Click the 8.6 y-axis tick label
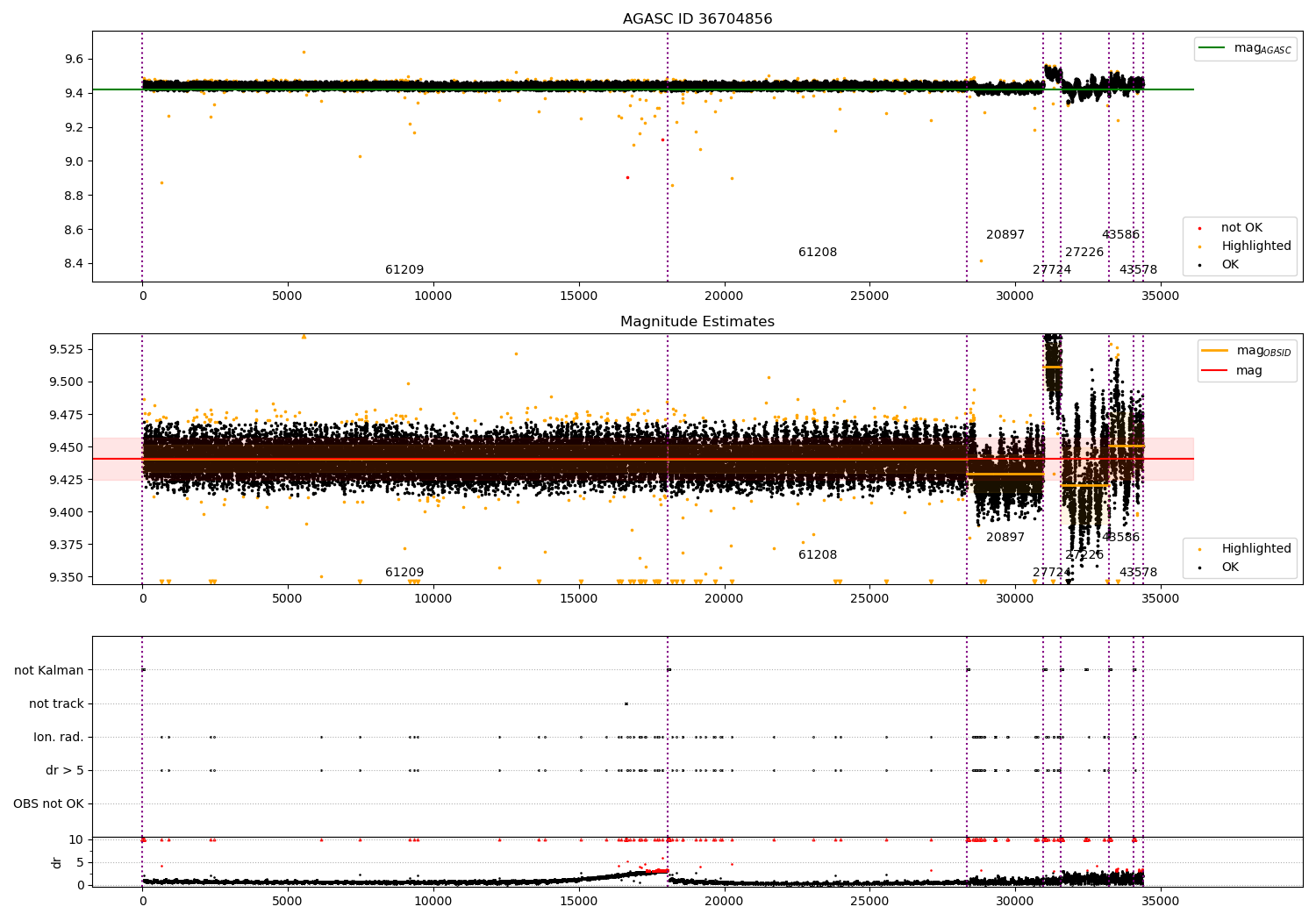The height and width of the screenshot is (921, 1316). tap(74, 230)
